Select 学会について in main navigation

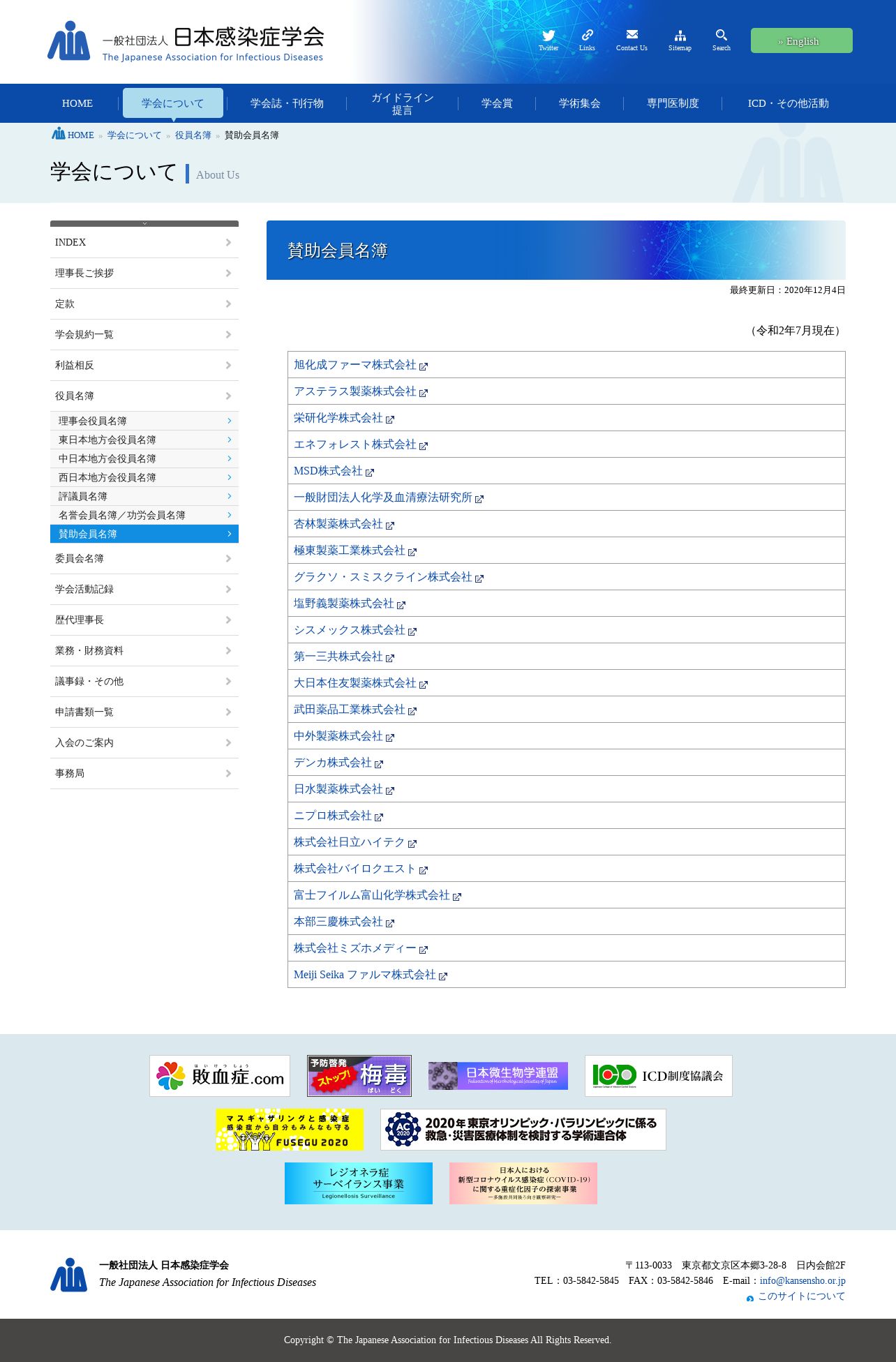point(173,103)
